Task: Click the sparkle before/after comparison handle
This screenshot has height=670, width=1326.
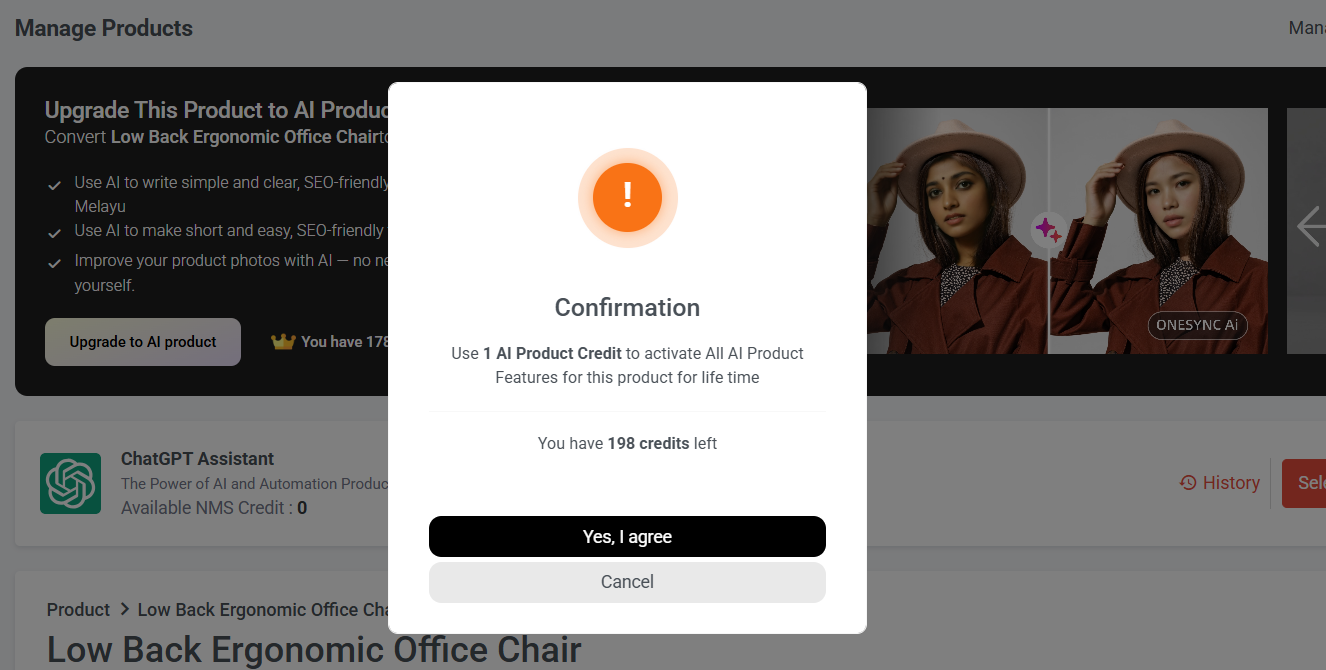Action: click(1048, 229)
